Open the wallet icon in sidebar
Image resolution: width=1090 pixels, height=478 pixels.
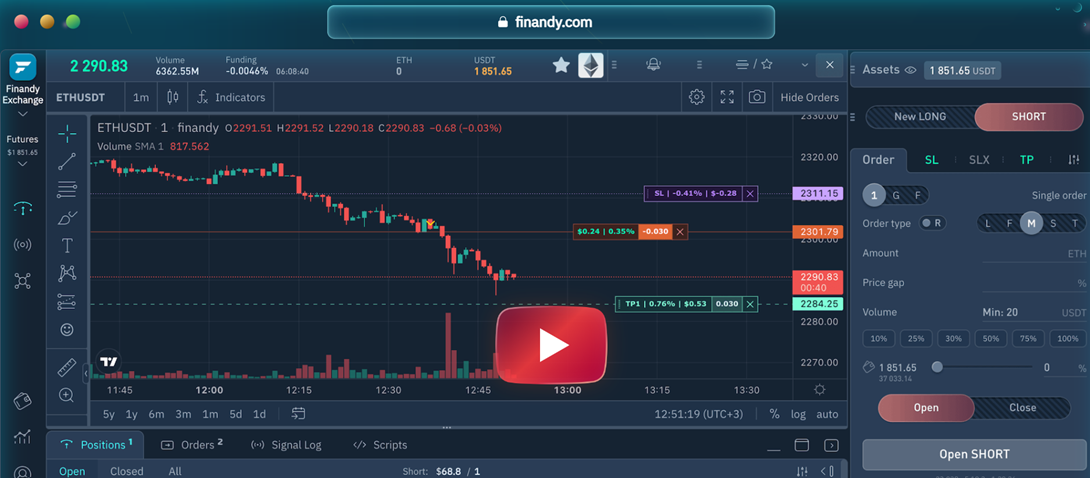23,401
